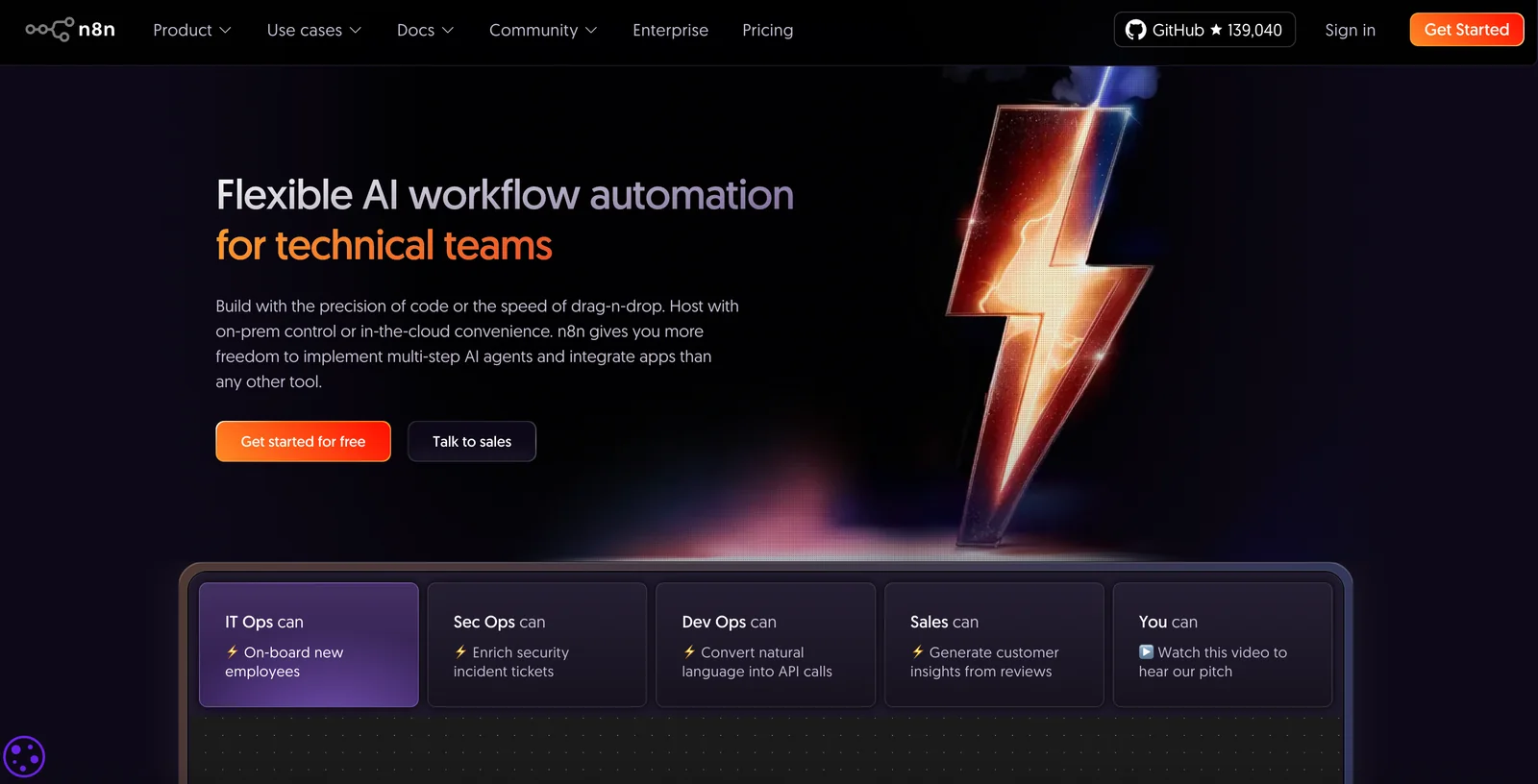Open the cookie preferences icon
The width and height of the screenshot is (1538, 784).
point(24,756)
